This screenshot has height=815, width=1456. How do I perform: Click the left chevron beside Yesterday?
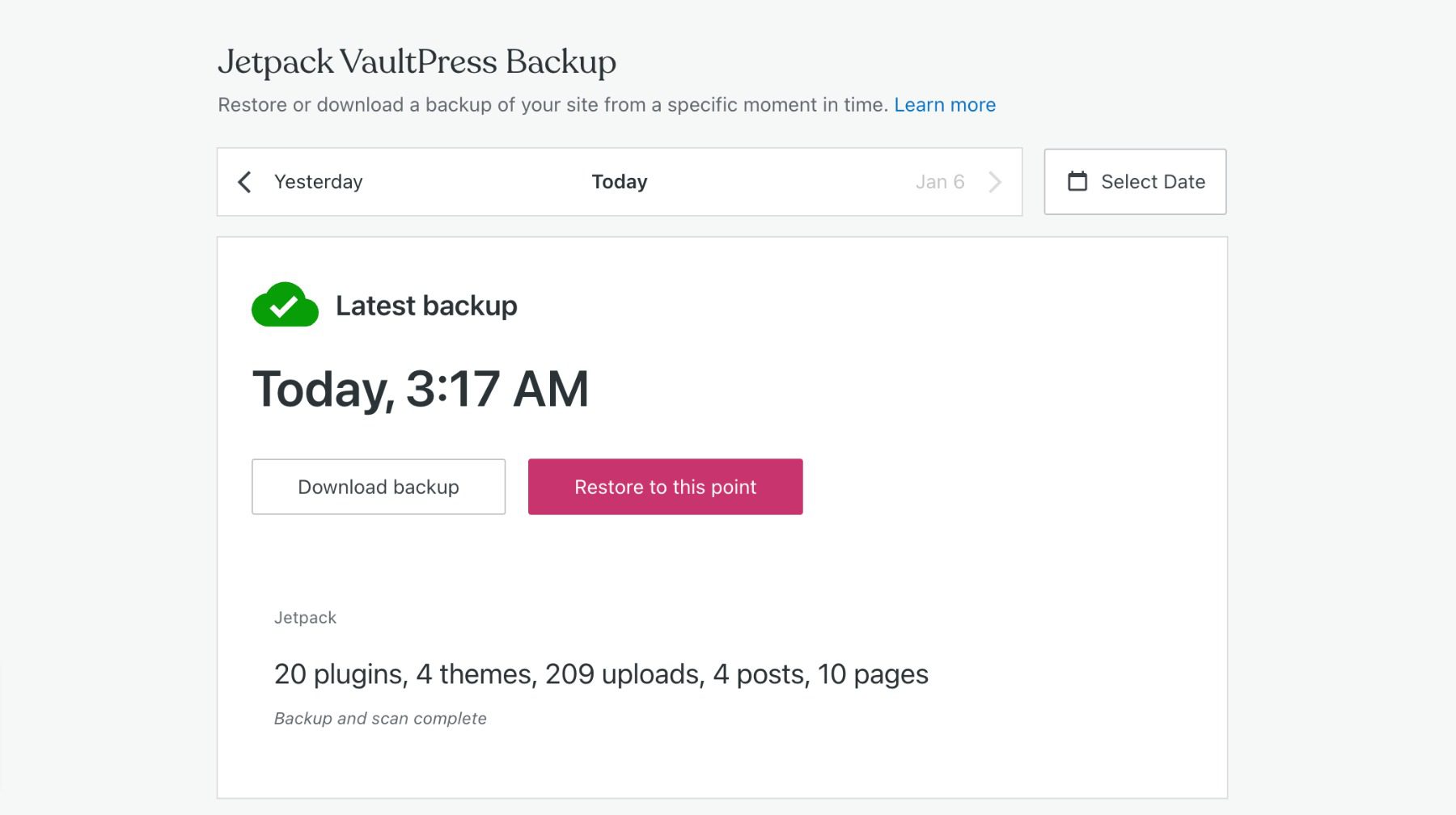pyautogui.click(x=243, y=182)
